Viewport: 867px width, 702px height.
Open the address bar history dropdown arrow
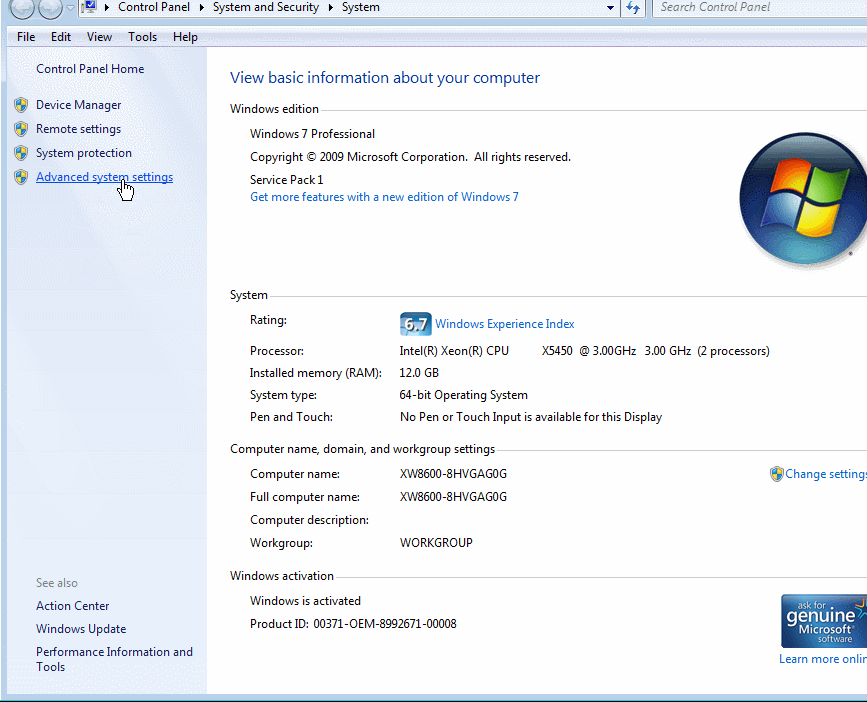pyautogui.click(x=611, y=8)
